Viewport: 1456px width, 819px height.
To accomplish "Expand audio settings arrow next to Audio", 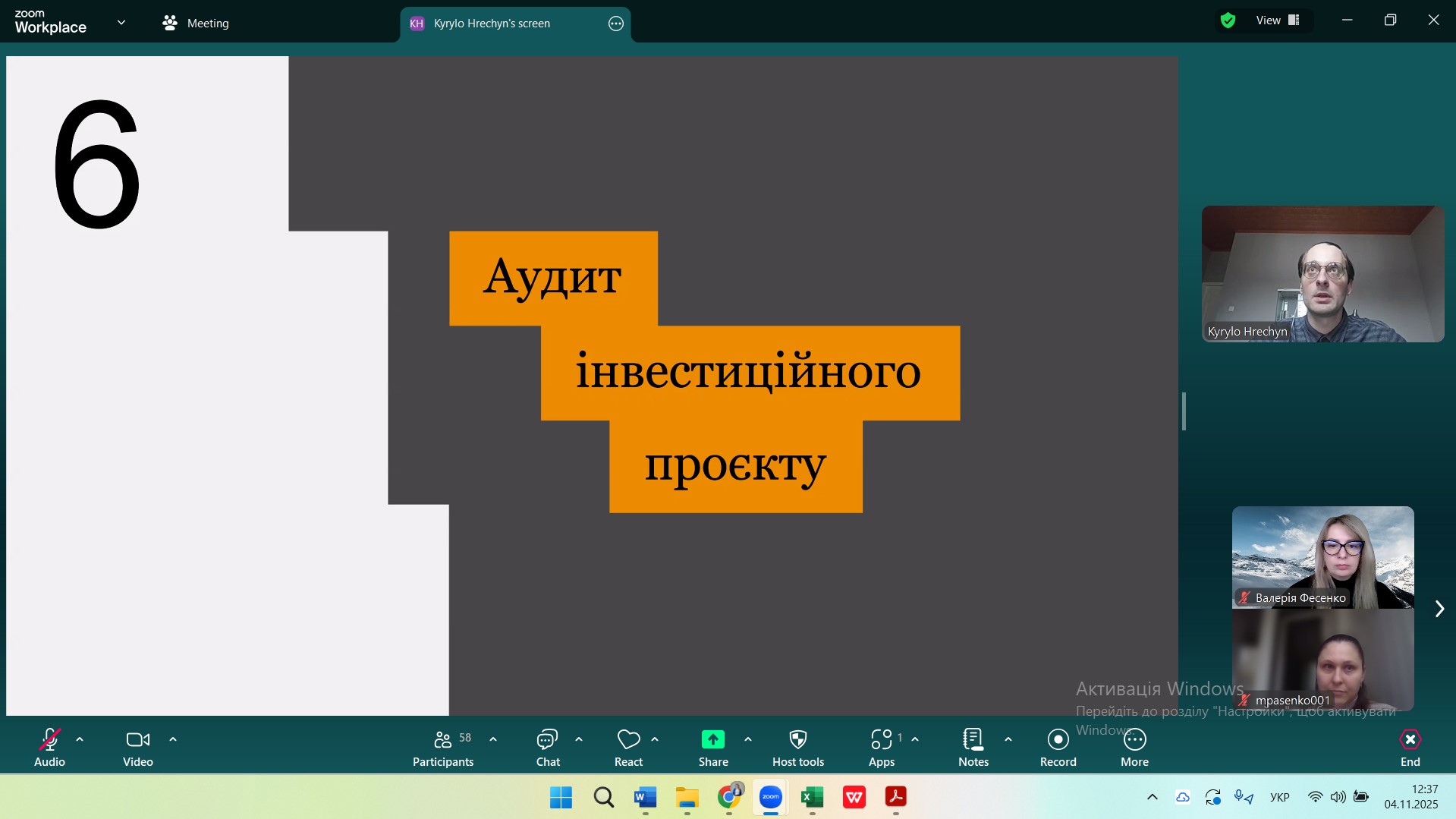I will (80, 739).
